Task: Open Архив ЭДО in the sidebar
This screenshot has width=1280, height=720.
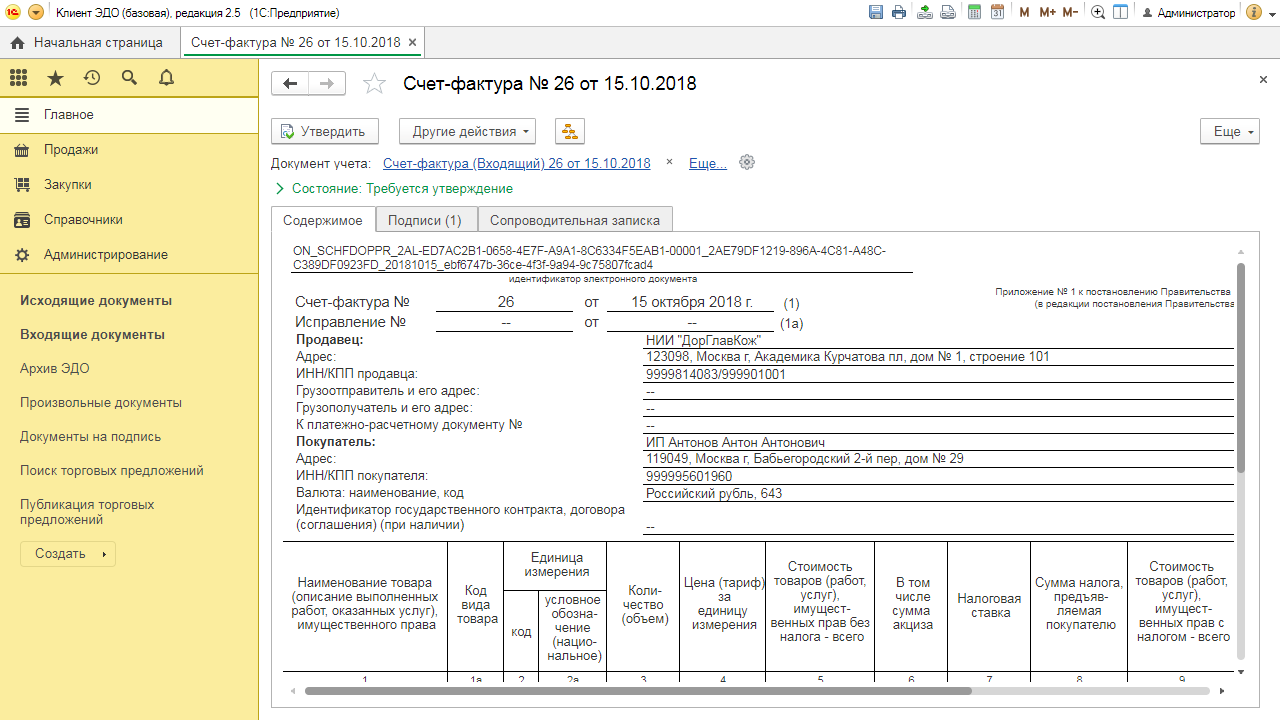Action: pos(55,369)
